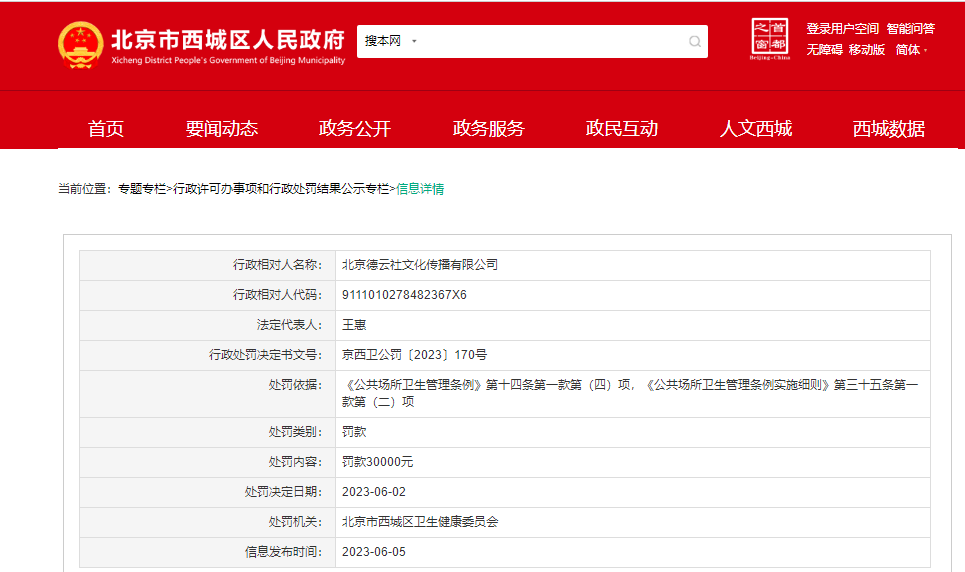Open the 政务服务 menu item
This screenshot has height=572, width=965.
tap(488, 129)
